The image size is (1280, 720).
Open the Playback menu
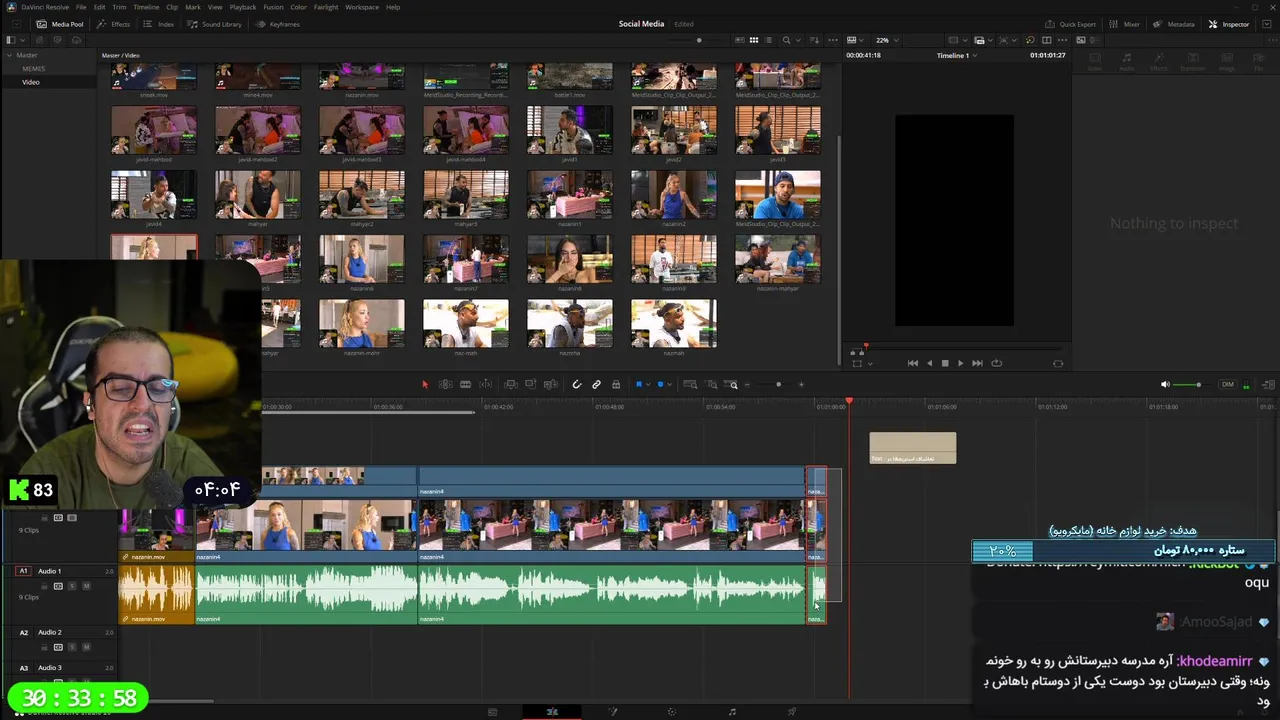pos(243,7)
